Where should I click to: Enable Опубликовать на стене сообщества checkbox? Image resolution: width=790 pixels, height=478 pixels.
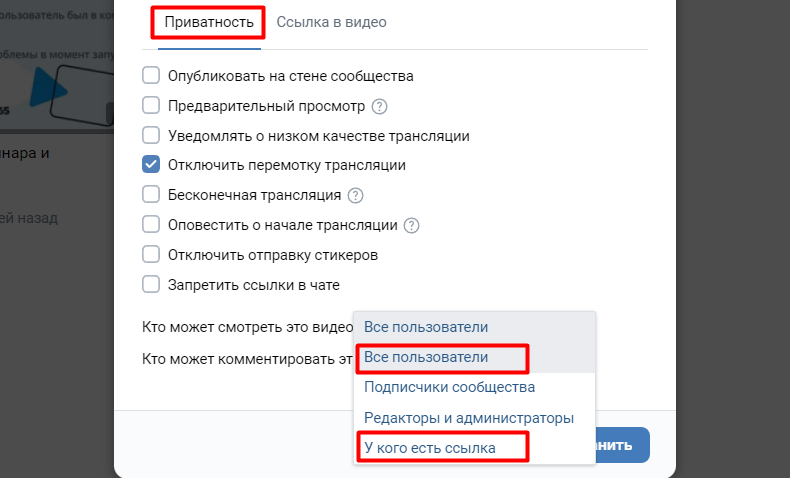151,76
